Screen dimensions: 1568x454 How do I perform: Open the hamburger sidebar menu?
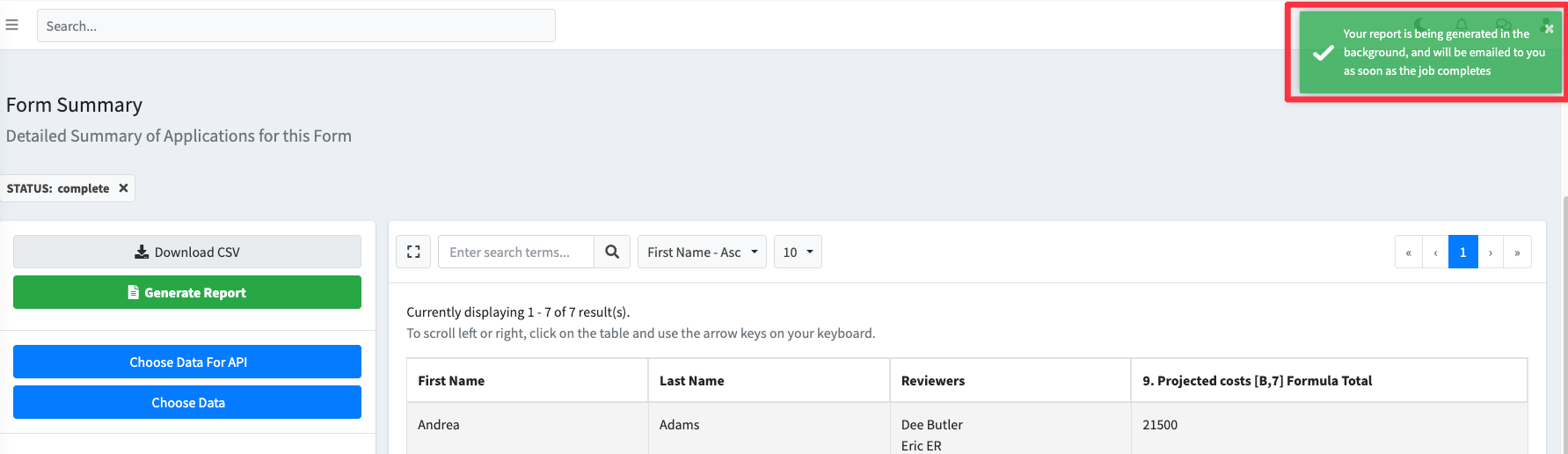(x=12, y=26)
